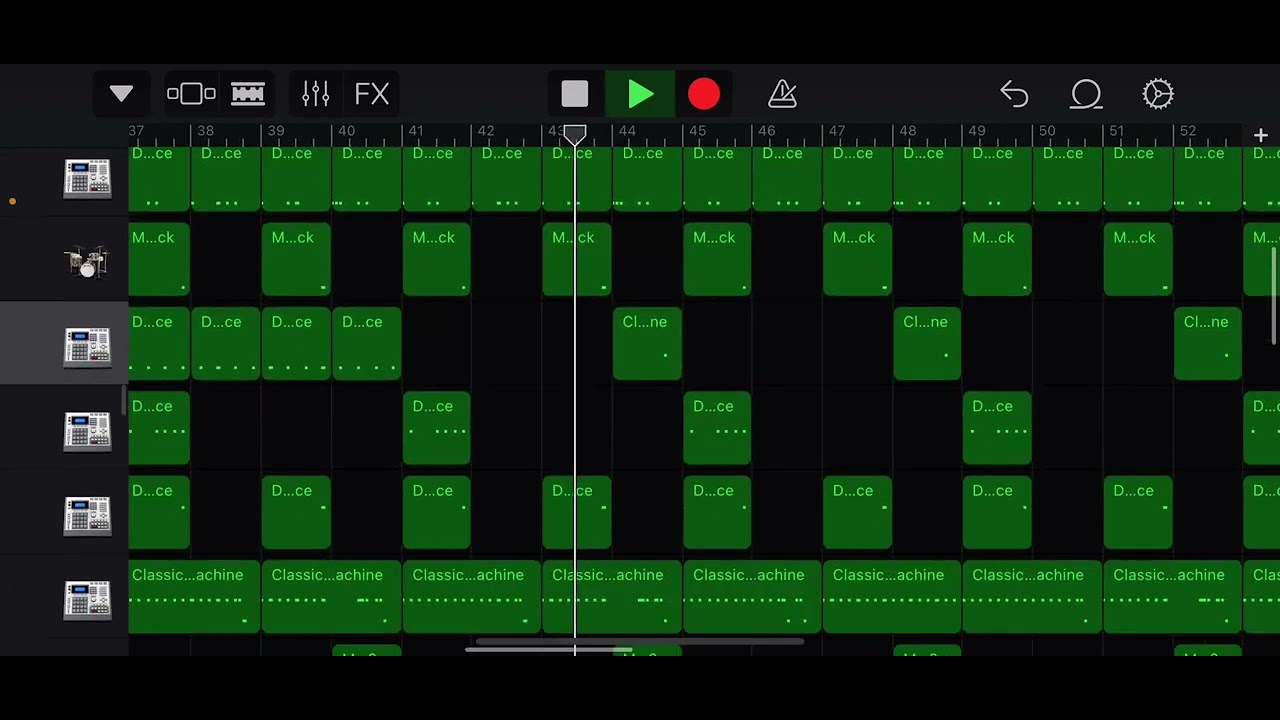The height and width of the screenshot is (720, 1280).
Task: Select the Classic...achine region starting at bar 45
Action: [752, 599]
